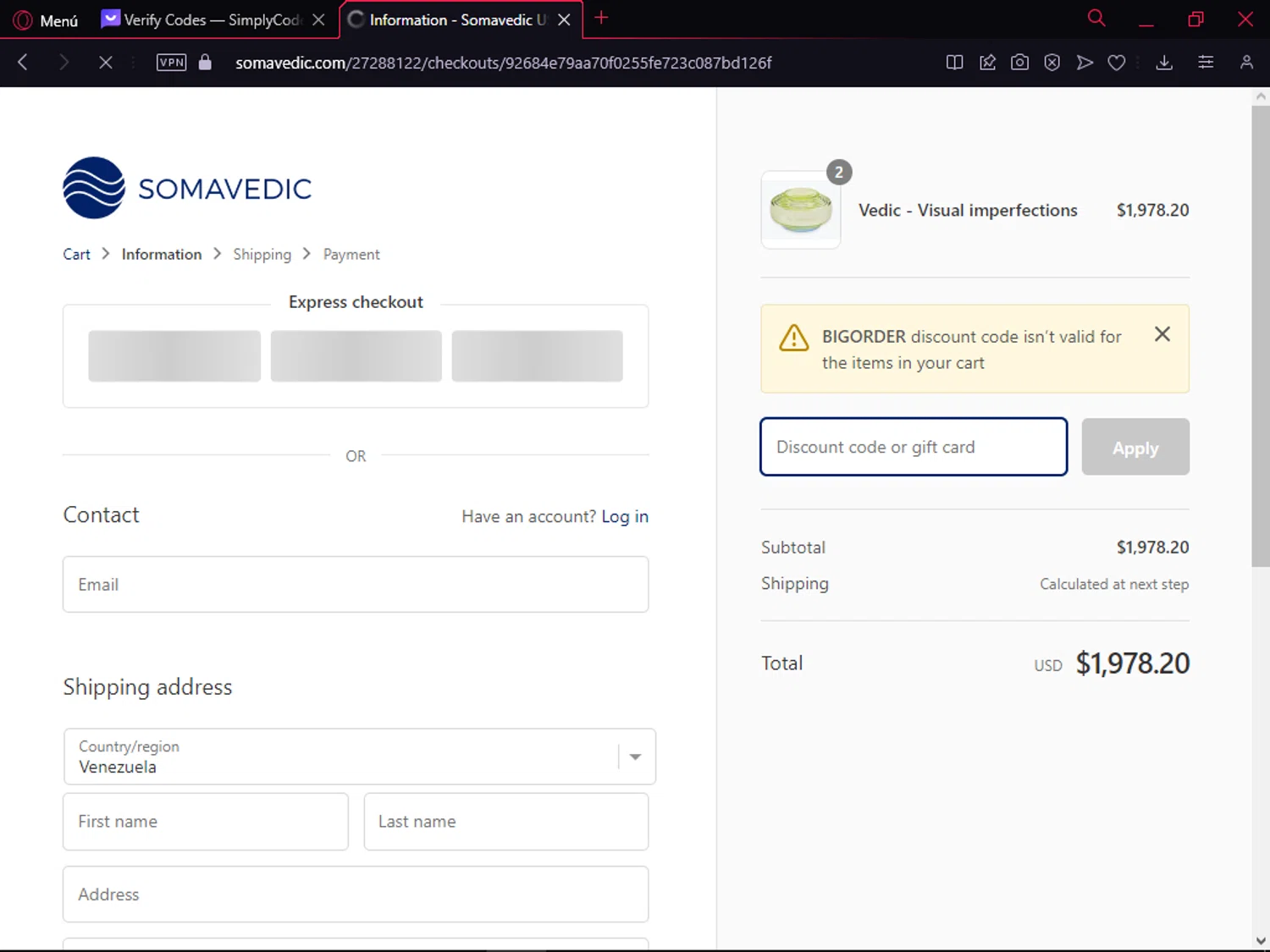Click the warning triangle icon
1270x952 pixels.
pyautogui.click(x=793, y=338)
